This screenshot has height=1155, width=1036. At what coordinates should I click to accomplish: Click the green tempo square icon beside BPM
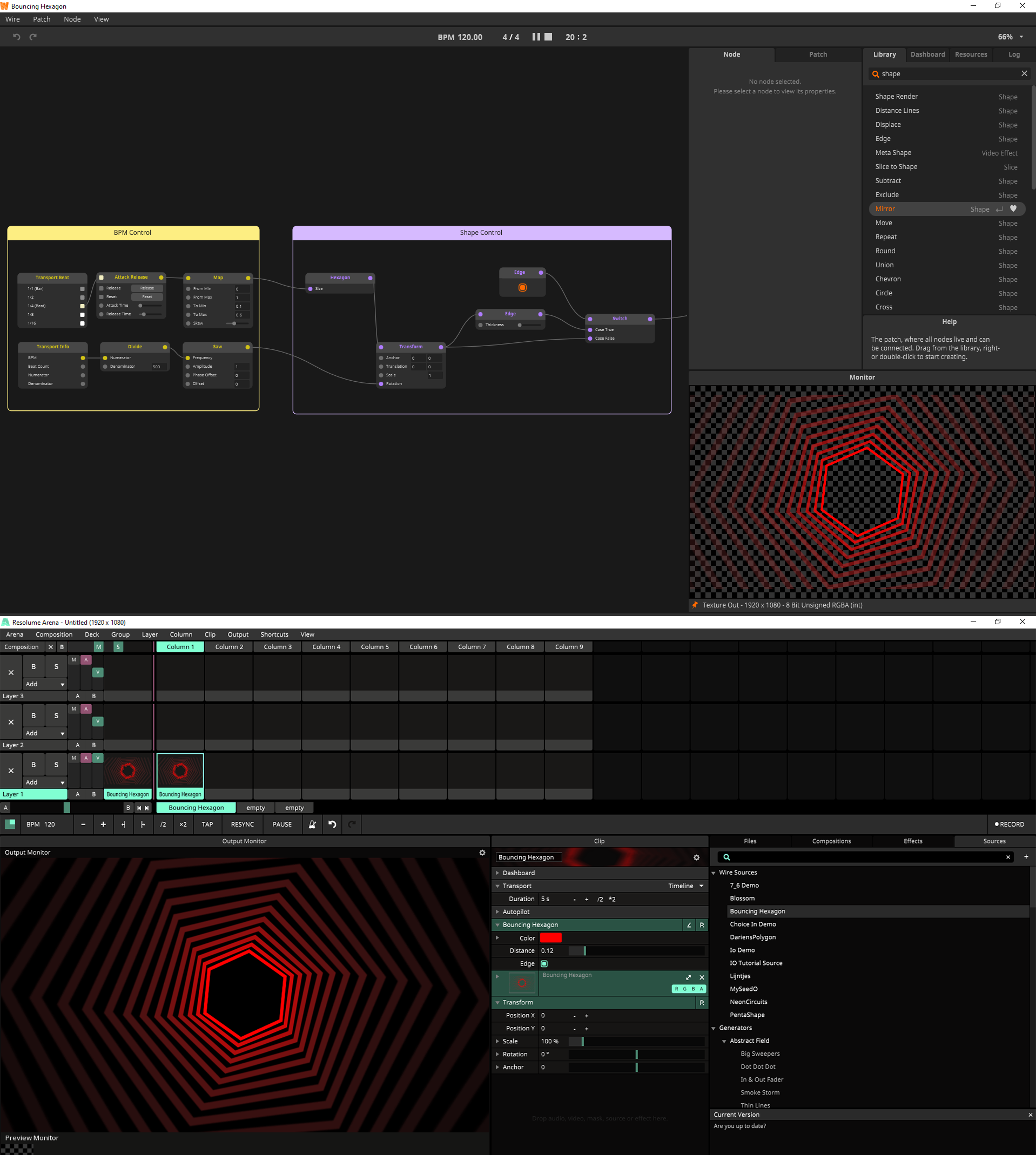(x=10, y=824)
